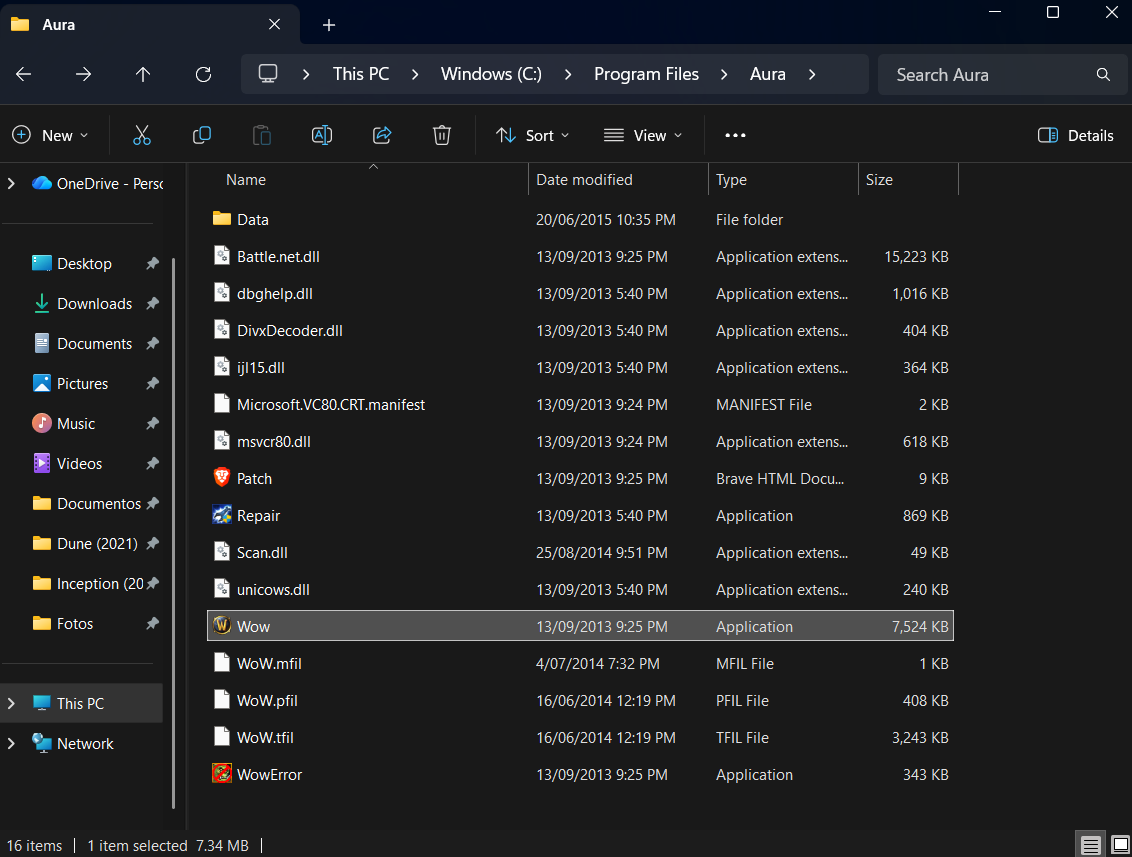The image size is (1132, 857).
Task: Go back with the left arrow
Action: (x=24, y=74)
